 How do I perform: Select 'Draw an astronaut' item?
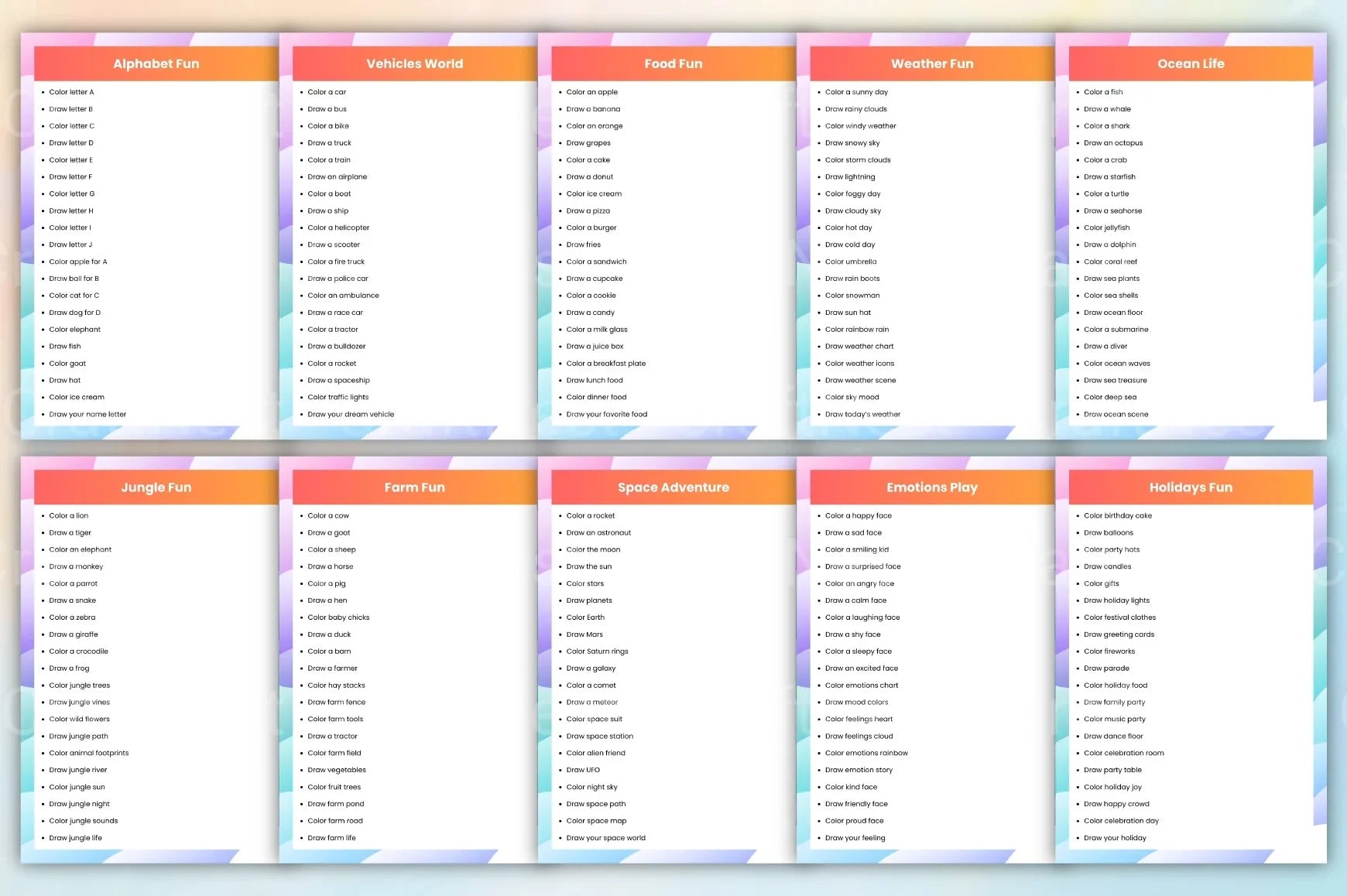(598, 533)
